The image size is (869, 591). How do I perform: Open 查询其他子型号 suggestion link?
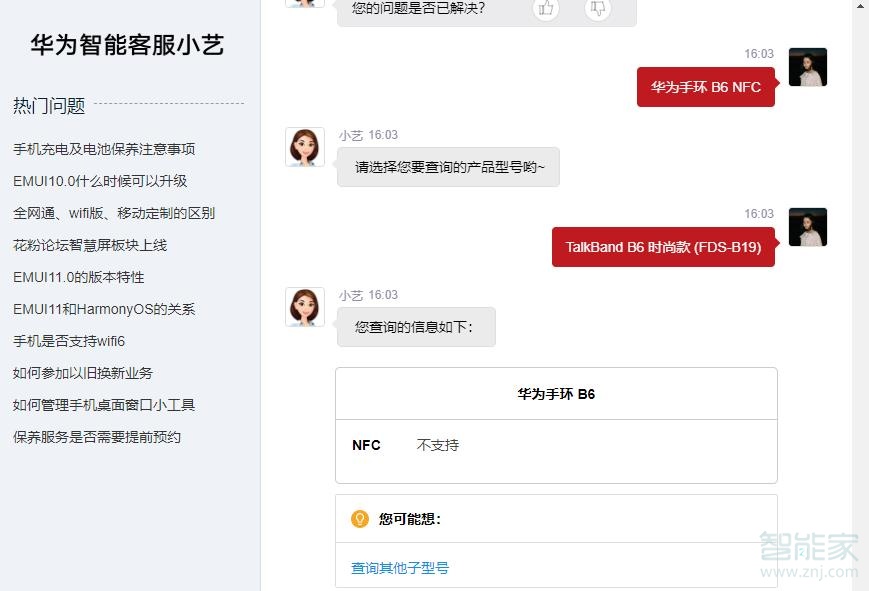click(x=399, y=567)
